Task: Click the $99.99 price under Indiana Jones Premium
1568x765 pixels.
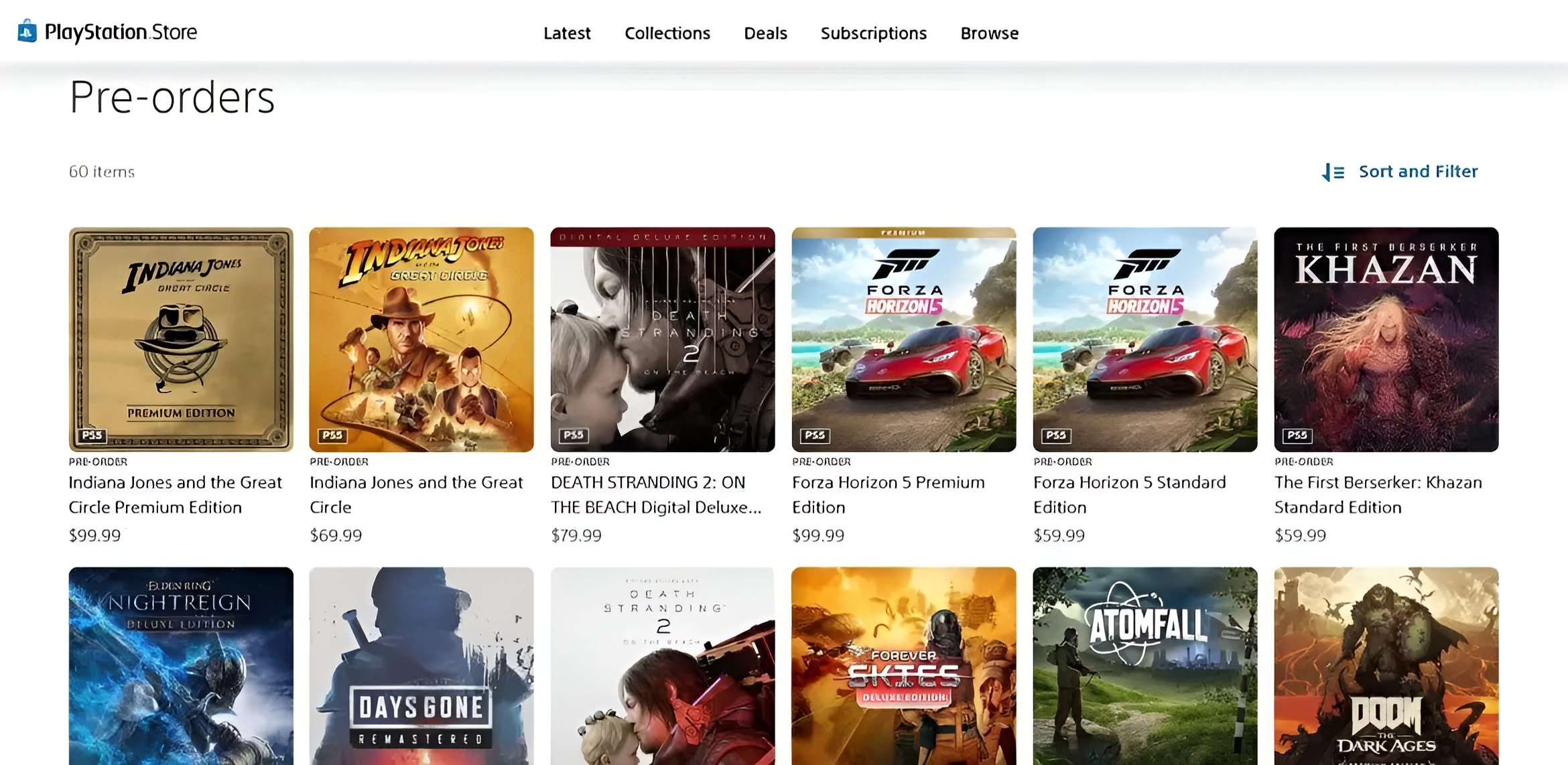Action: 94,535
